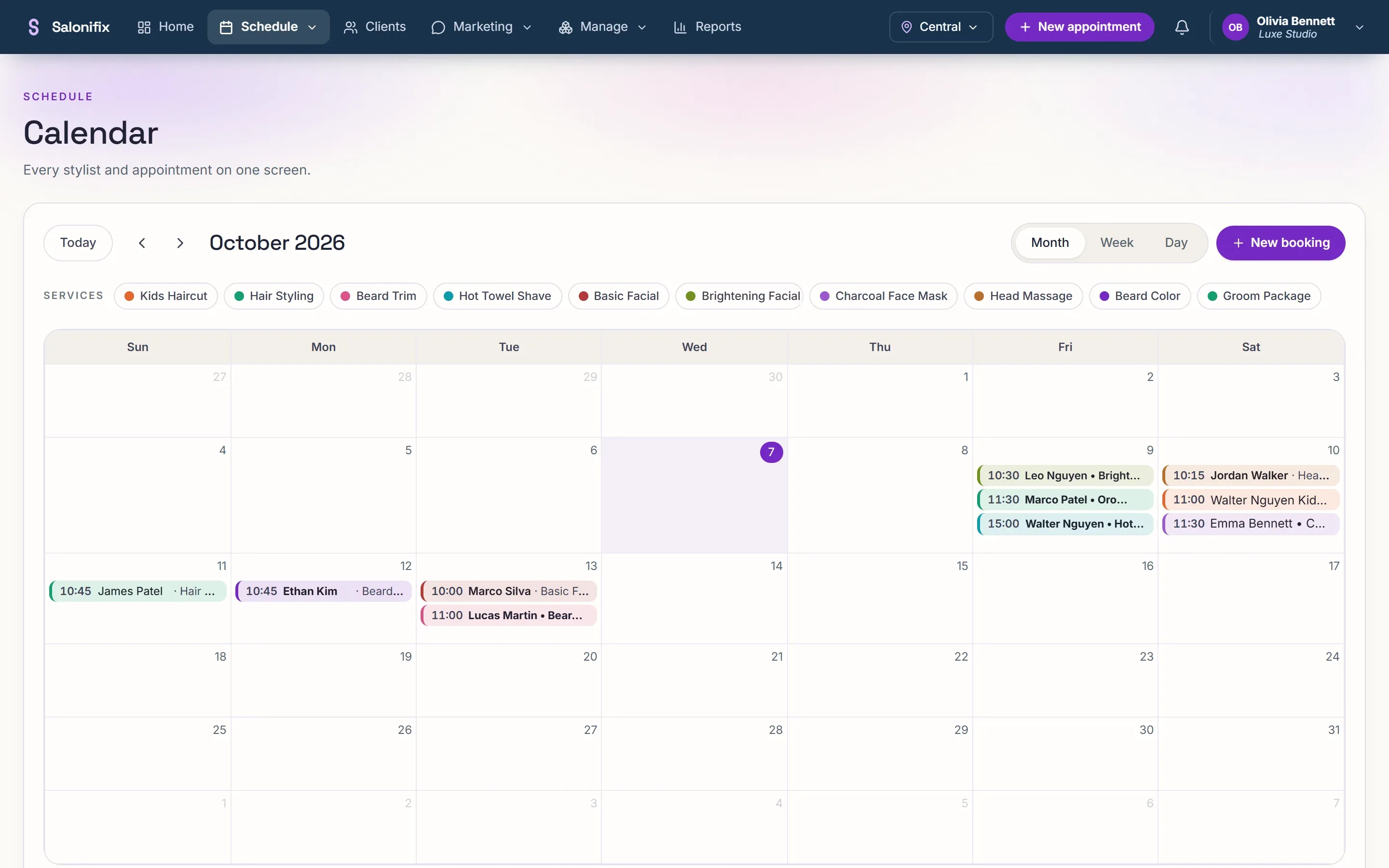Toggle the Beard Trim service filter
1389x868 pixels.
(x=378, y=296)
